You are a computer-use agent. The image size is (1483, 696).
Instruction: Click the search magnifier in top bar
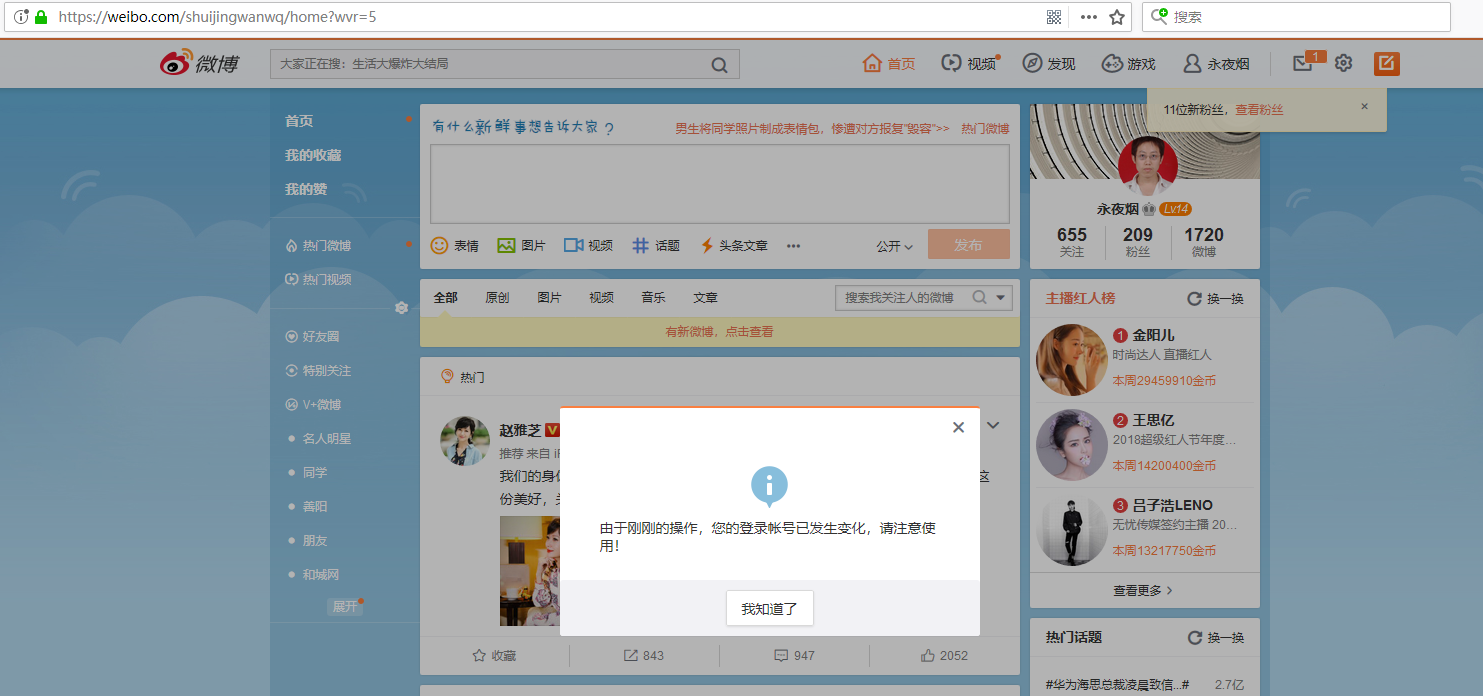coord(719,65)
